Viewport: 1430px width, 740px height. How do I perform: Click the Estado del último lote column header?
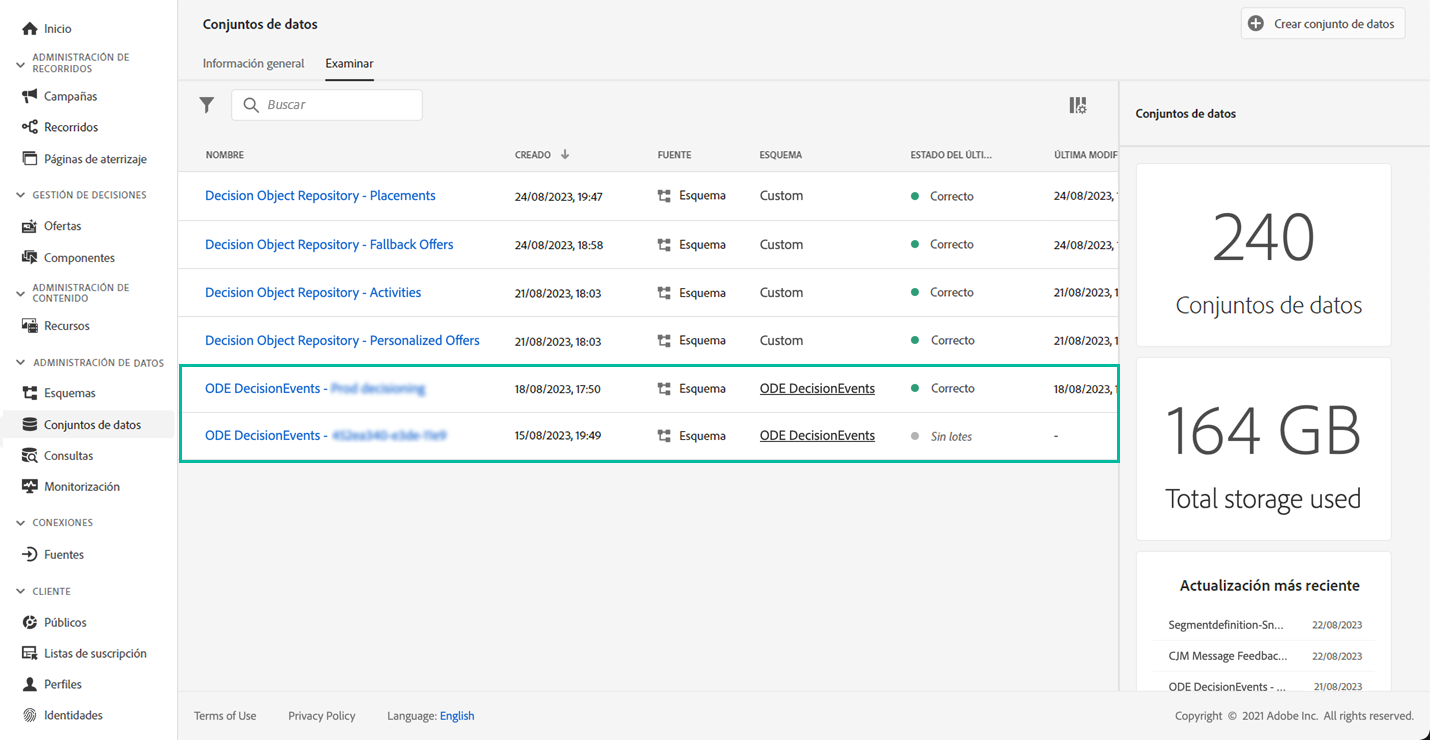951,155
